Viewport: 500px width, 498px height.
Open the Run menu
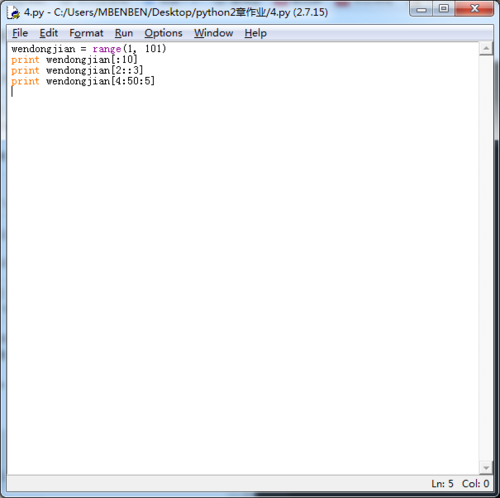tap(124, 33)
